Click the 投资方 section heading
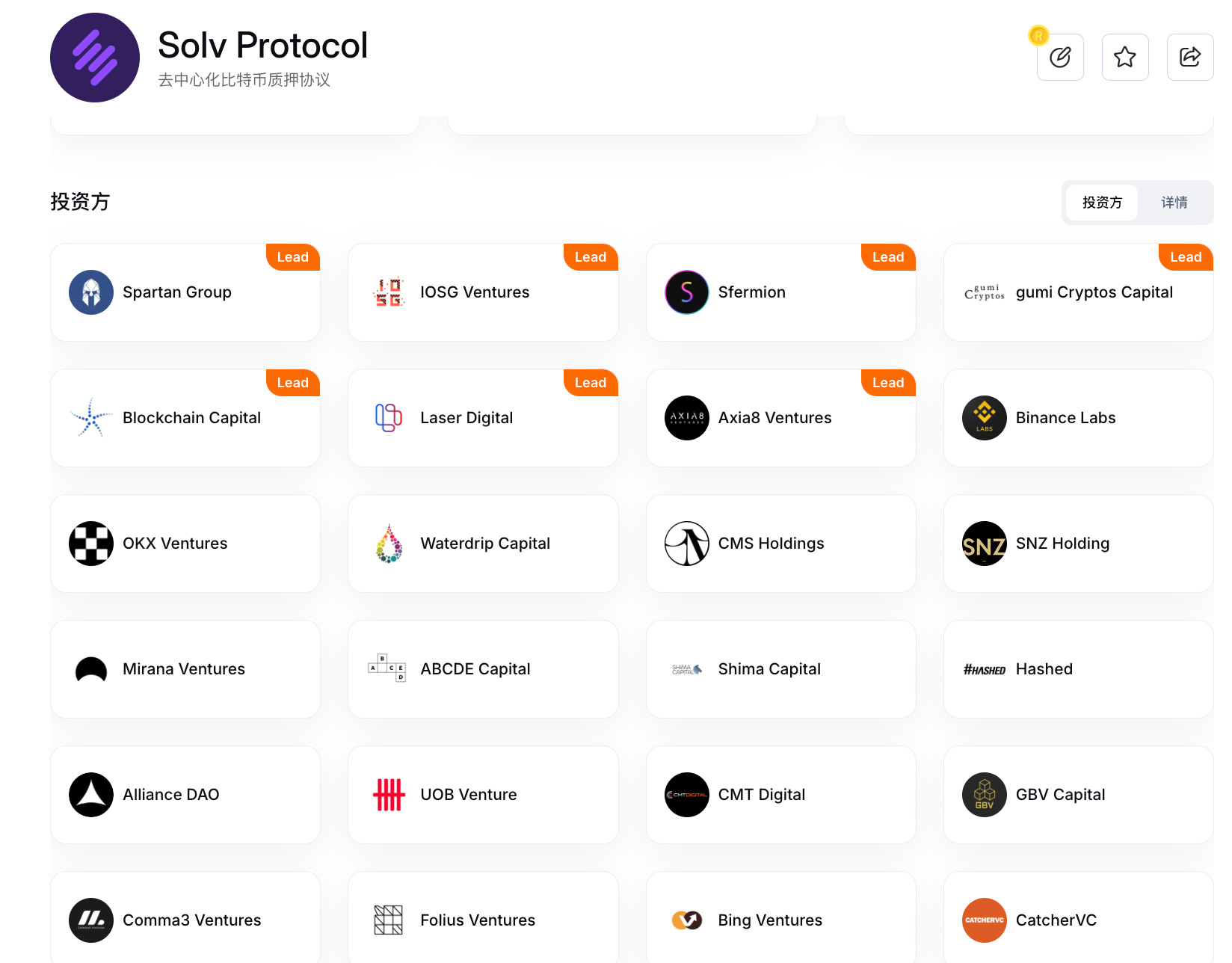 (80, 202)
